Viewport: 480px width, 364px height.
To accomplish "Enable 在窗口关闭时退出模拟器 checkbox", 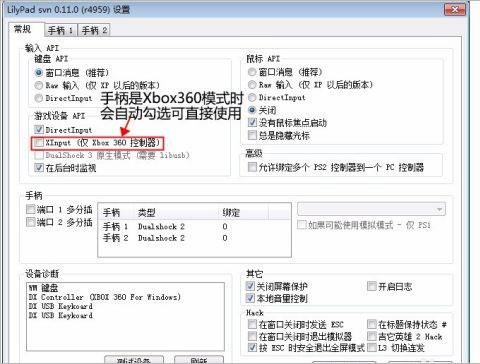I will tap(252, 336).
